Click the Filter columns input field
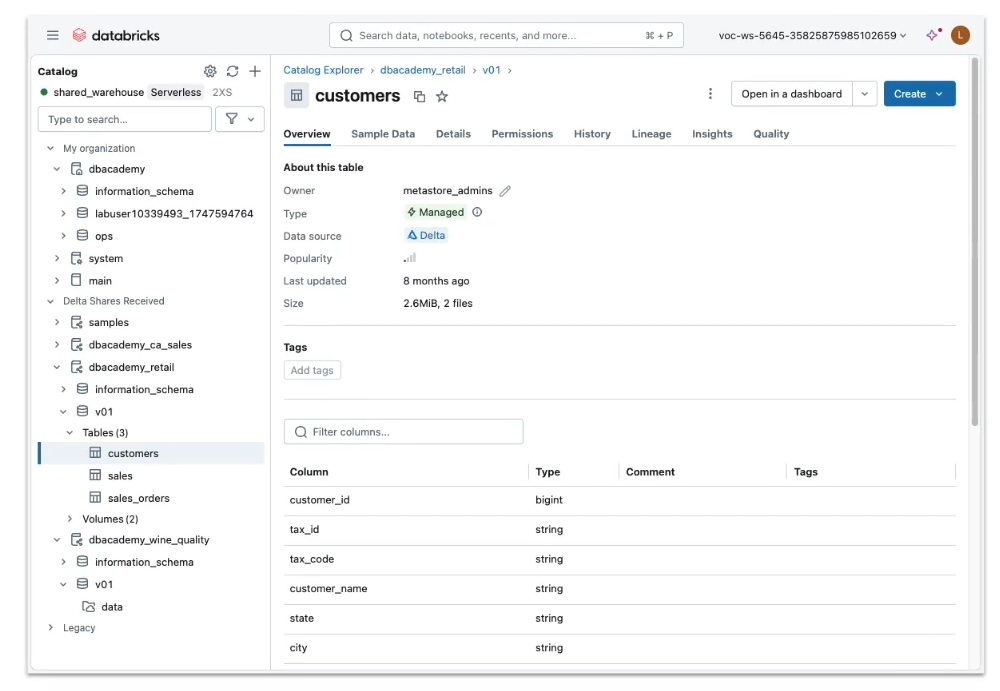 404,432
